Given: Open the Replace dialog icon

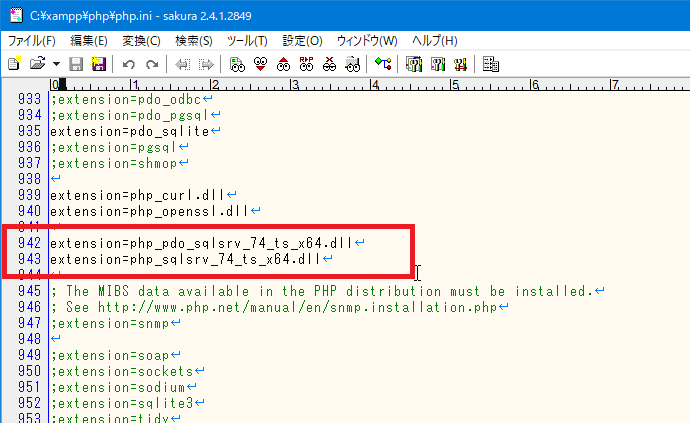Looking at the screenshot, I should pos(306,63).
